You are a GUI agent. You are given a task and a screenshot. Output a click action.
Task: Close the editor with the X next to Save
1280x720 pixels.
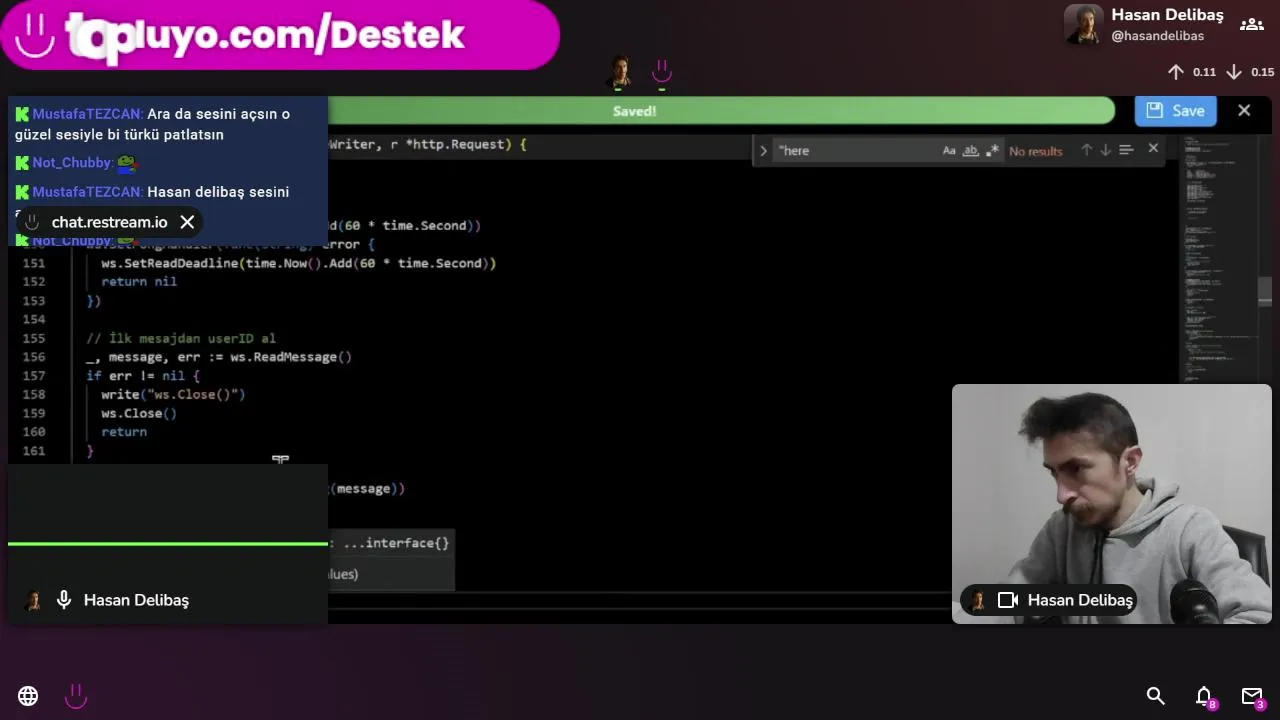click(1244, 111)
